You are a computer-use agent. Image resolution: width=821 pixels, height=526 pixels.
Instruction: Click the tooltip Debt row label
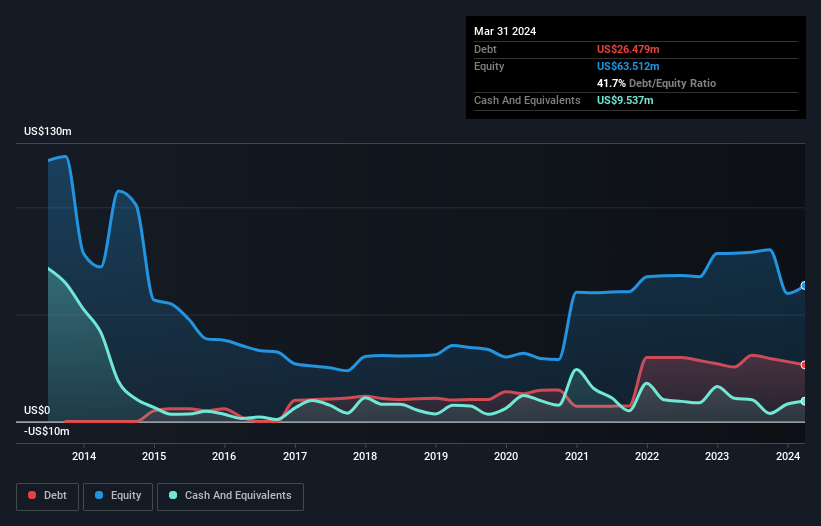485,49
